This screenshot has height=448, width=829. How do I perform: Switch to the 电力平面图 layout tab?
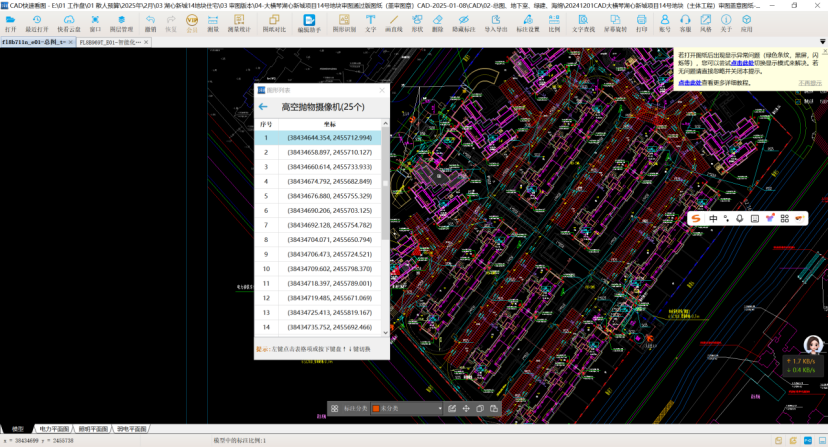51,429
